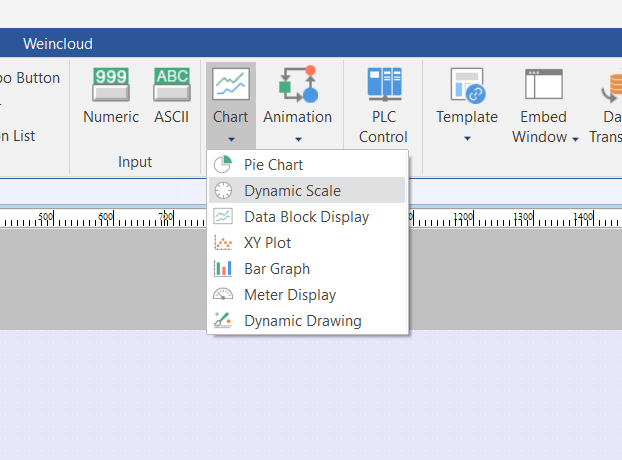Click the Numeric input icon

point(111,85)
